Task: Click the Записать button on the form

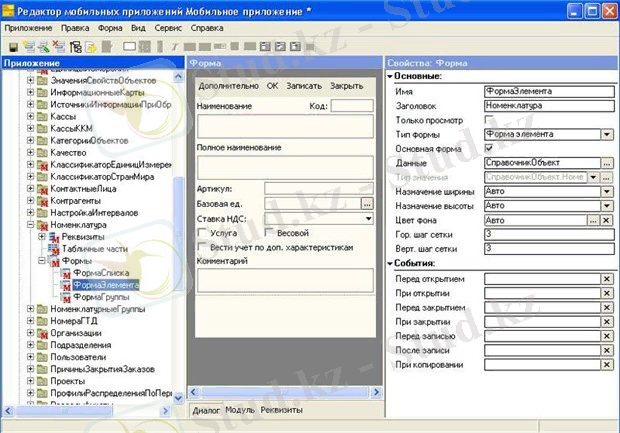Action: coord(304,86)
